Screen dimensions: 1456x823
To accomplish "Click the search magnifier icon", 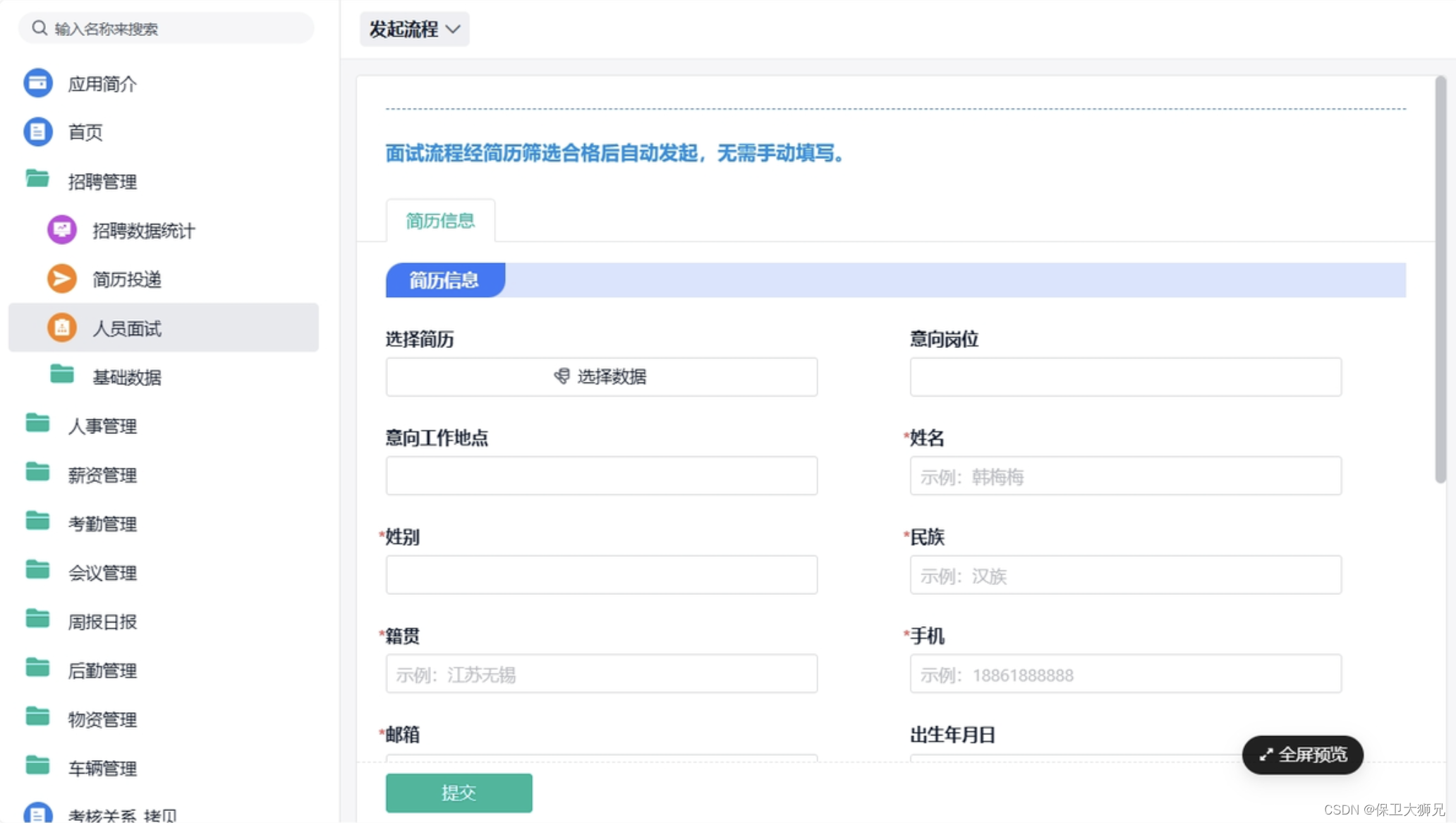I will (40, 28).
